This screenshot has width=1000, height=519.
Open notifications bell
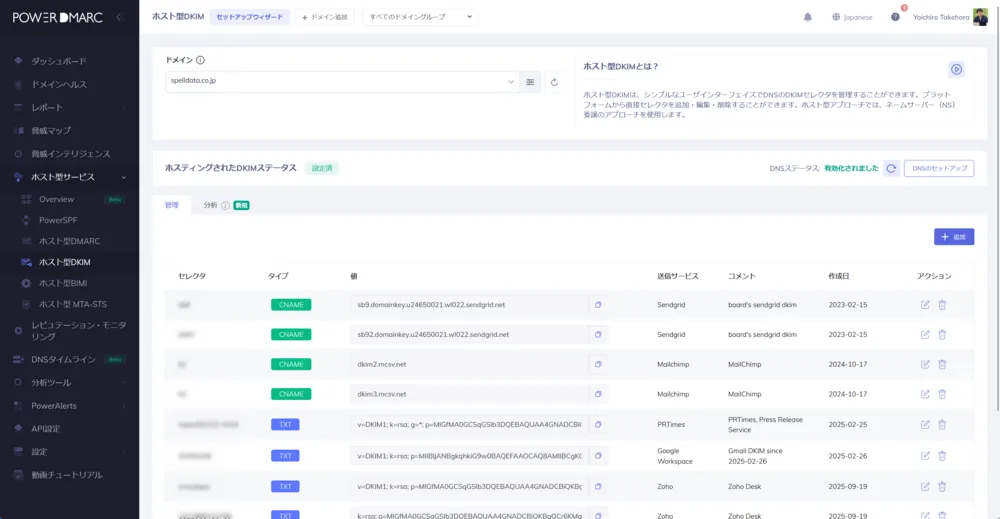point(807,17)
